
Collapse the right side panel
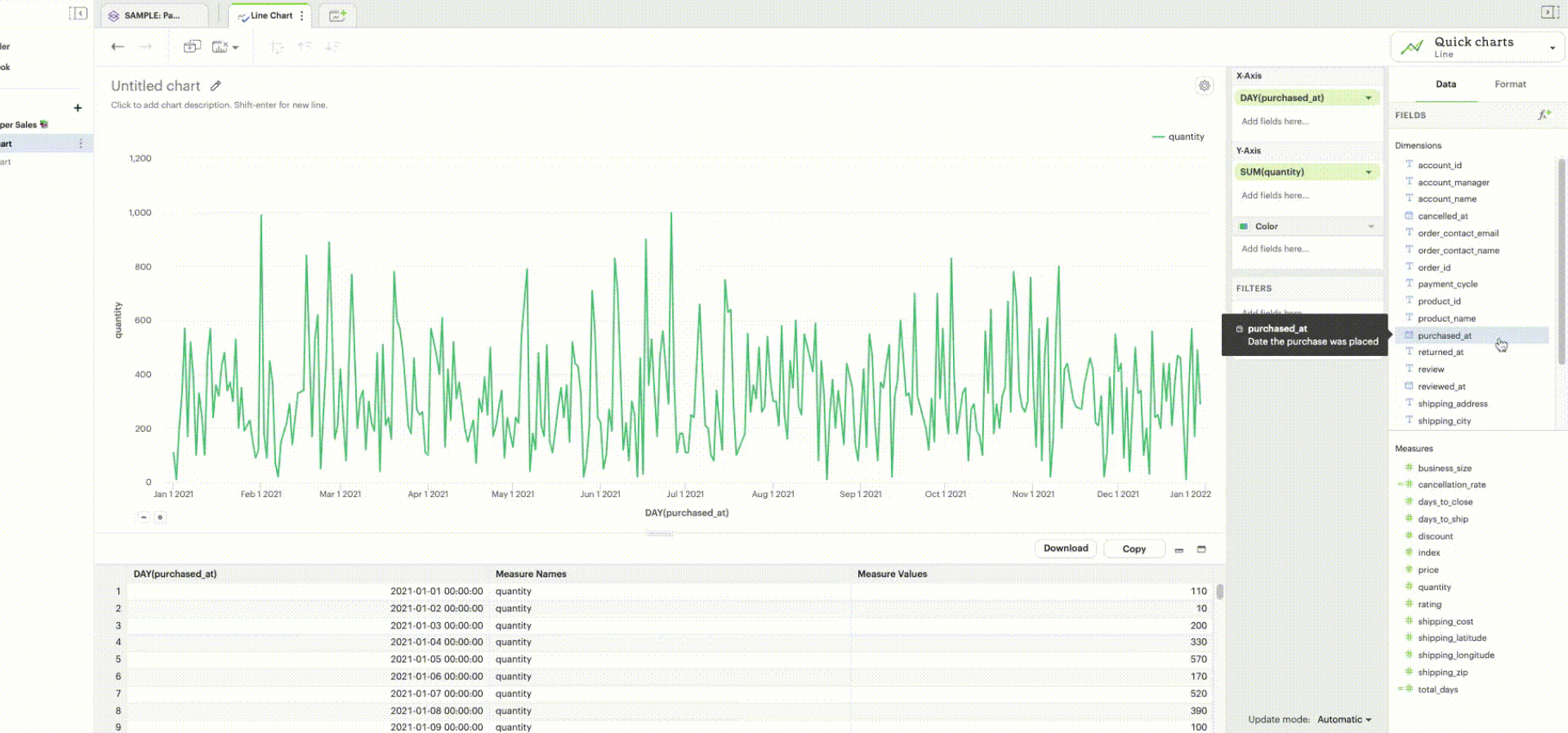(1549, 12)
